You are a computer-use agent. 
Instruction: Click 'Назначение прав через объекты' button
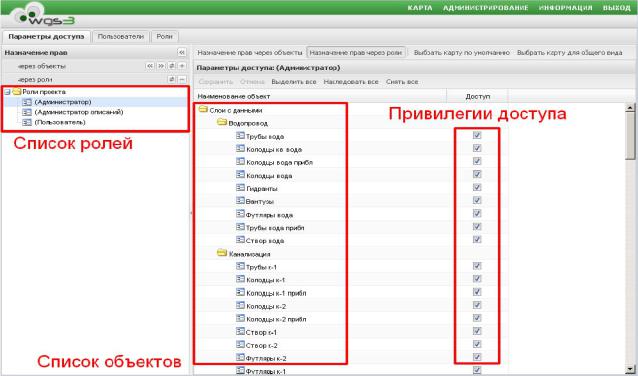pos(249,53)
